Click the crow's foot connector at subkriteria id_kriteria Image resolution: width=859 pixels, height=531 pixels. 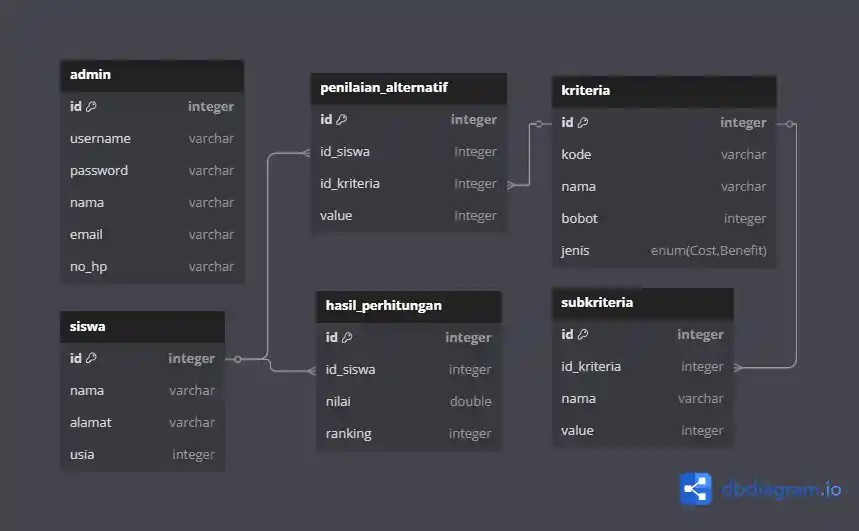(740, 367)
